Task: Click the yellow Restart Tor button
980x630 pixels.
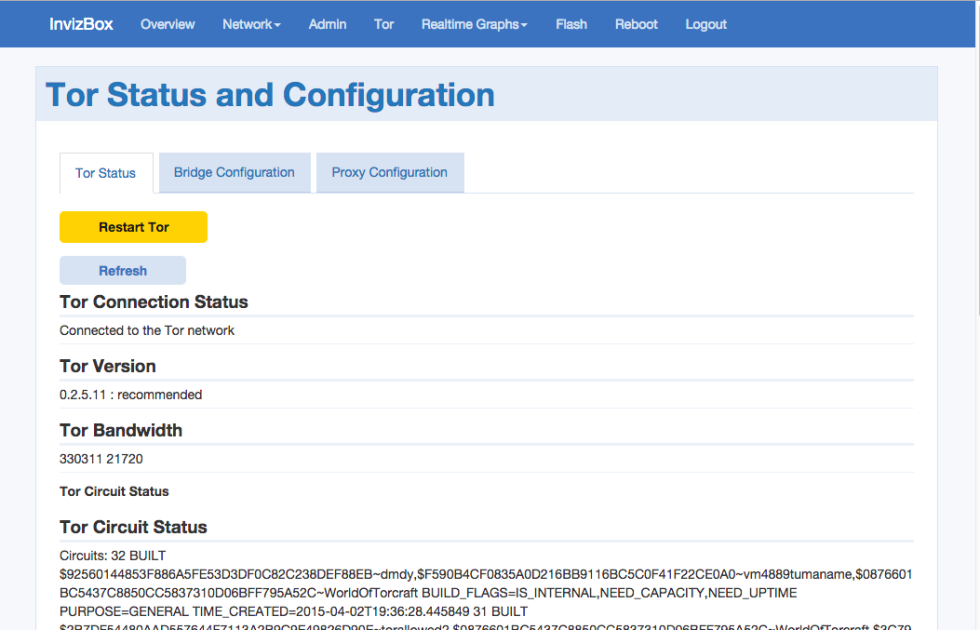Action: point(133,227)
